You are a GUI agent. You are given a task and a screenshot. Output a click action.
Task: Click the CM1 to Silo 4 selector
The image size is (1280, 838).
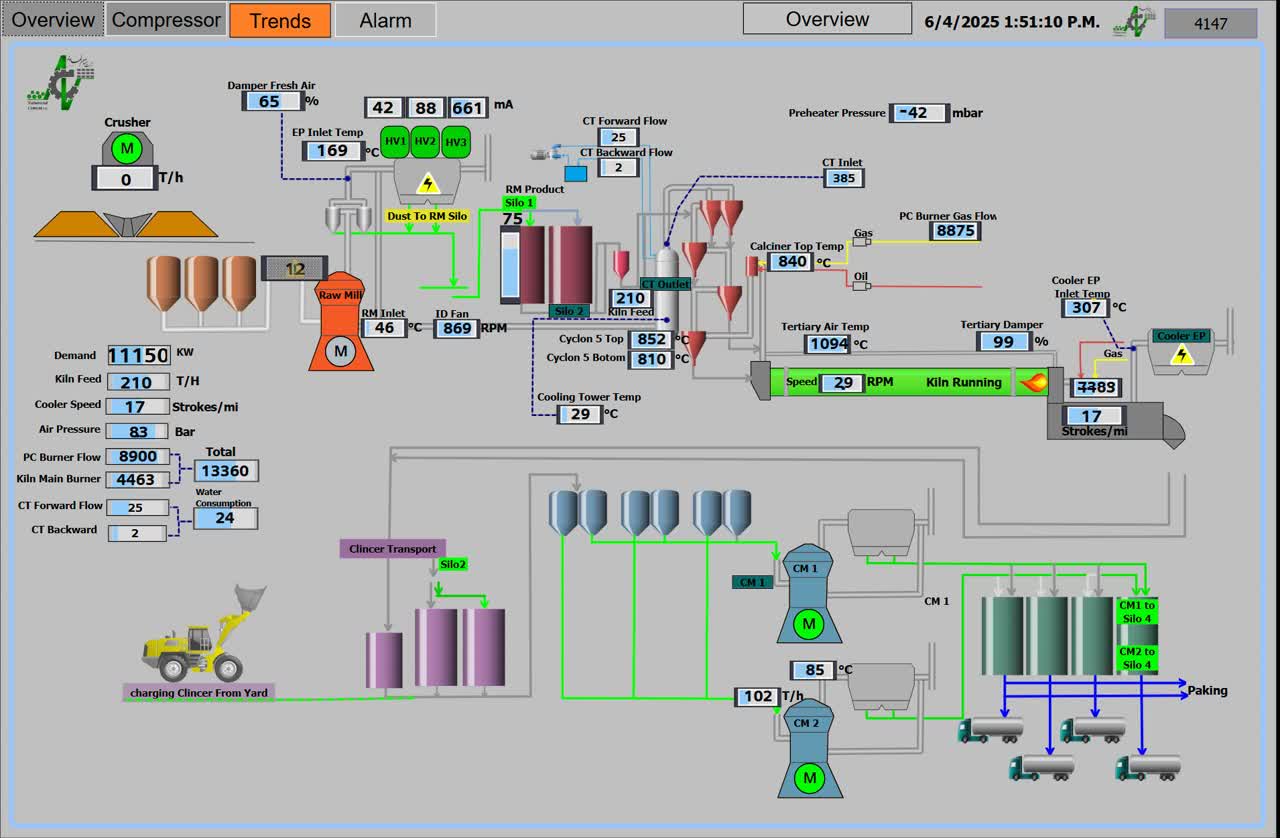pyautogui.click(x=1137, y=612)
